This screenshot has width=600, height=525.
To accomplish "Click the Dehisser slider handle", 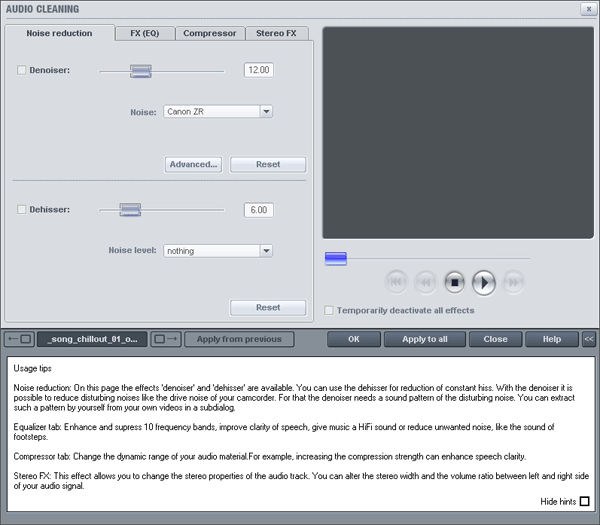I will click(x=130, y=210).
